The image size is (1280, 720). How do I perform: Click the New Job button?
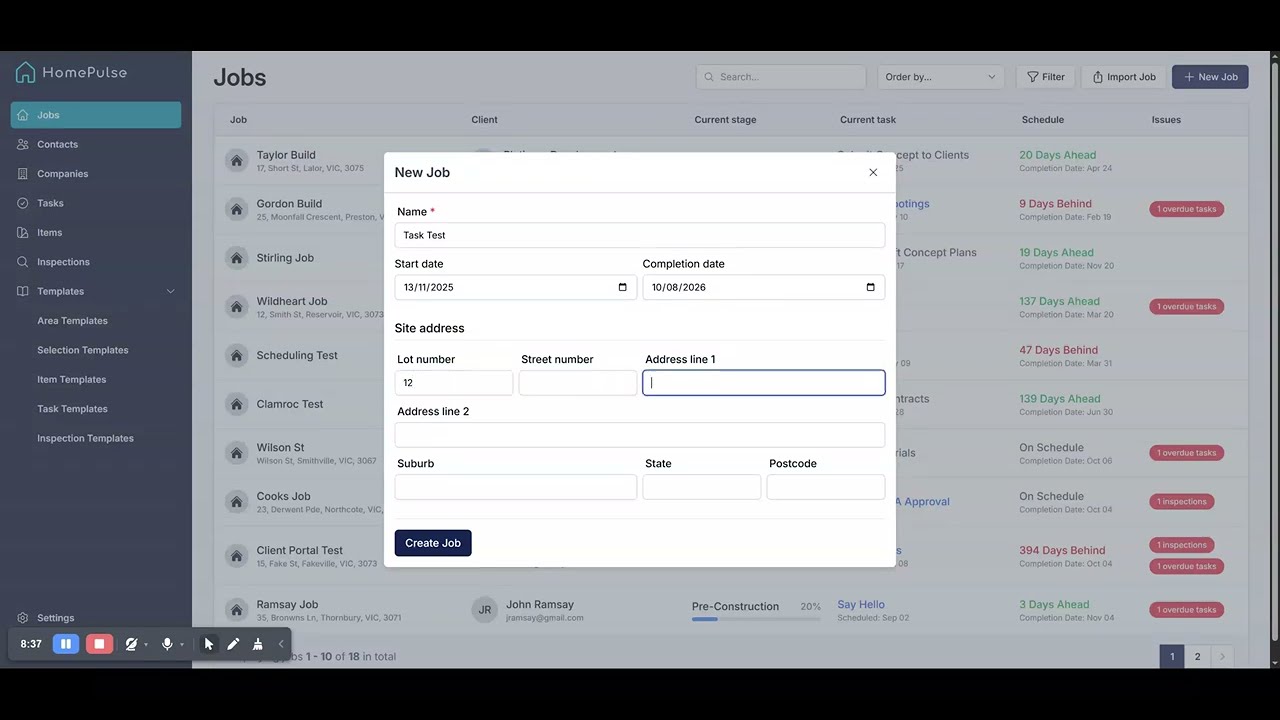click(x=1210, y=77)
